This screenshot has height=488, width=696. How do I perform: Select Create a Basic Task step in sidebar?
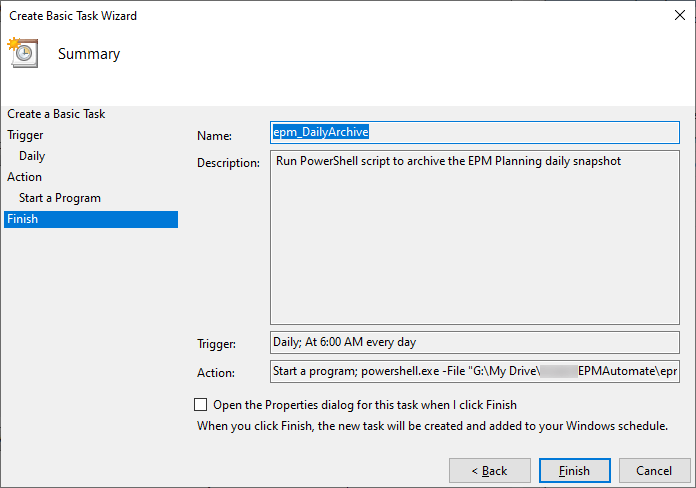click(56, 114)
